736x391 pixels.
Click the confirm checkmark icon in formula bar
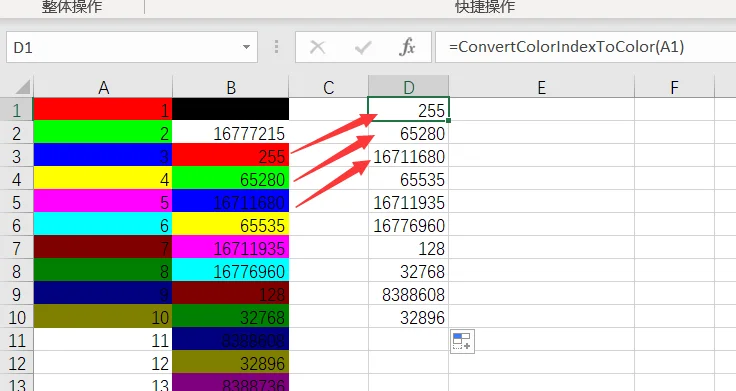(363, 47)
